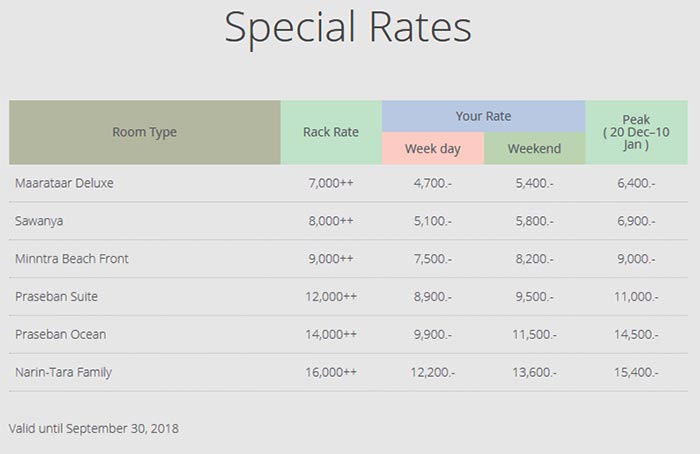Viewport: 700px width, 454px height.
Task: Click Praseban Ocean weekend rate 11,500
Action: (x=534, y=334)
